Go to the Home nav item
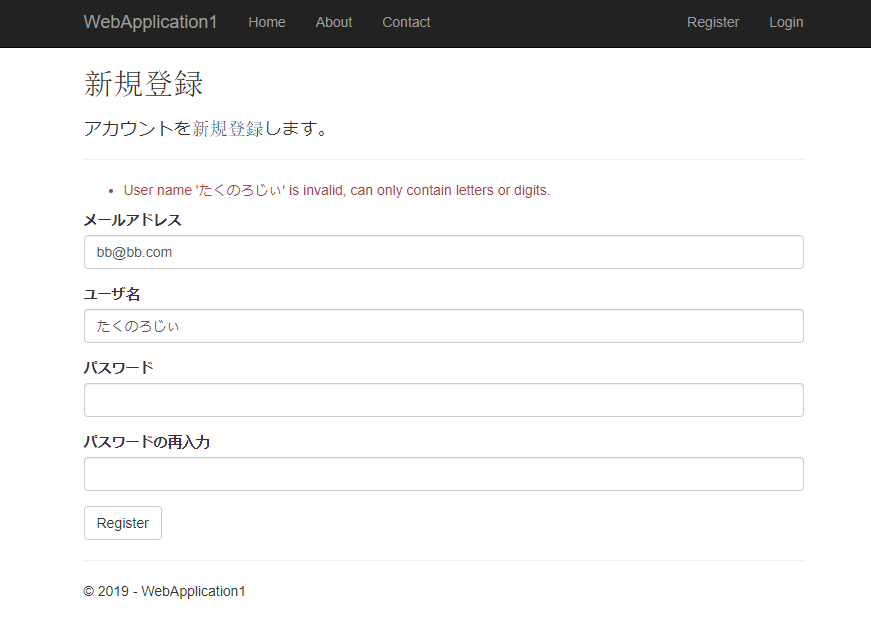The width and height of the screenshot is (871, 635). pos(267,22)
